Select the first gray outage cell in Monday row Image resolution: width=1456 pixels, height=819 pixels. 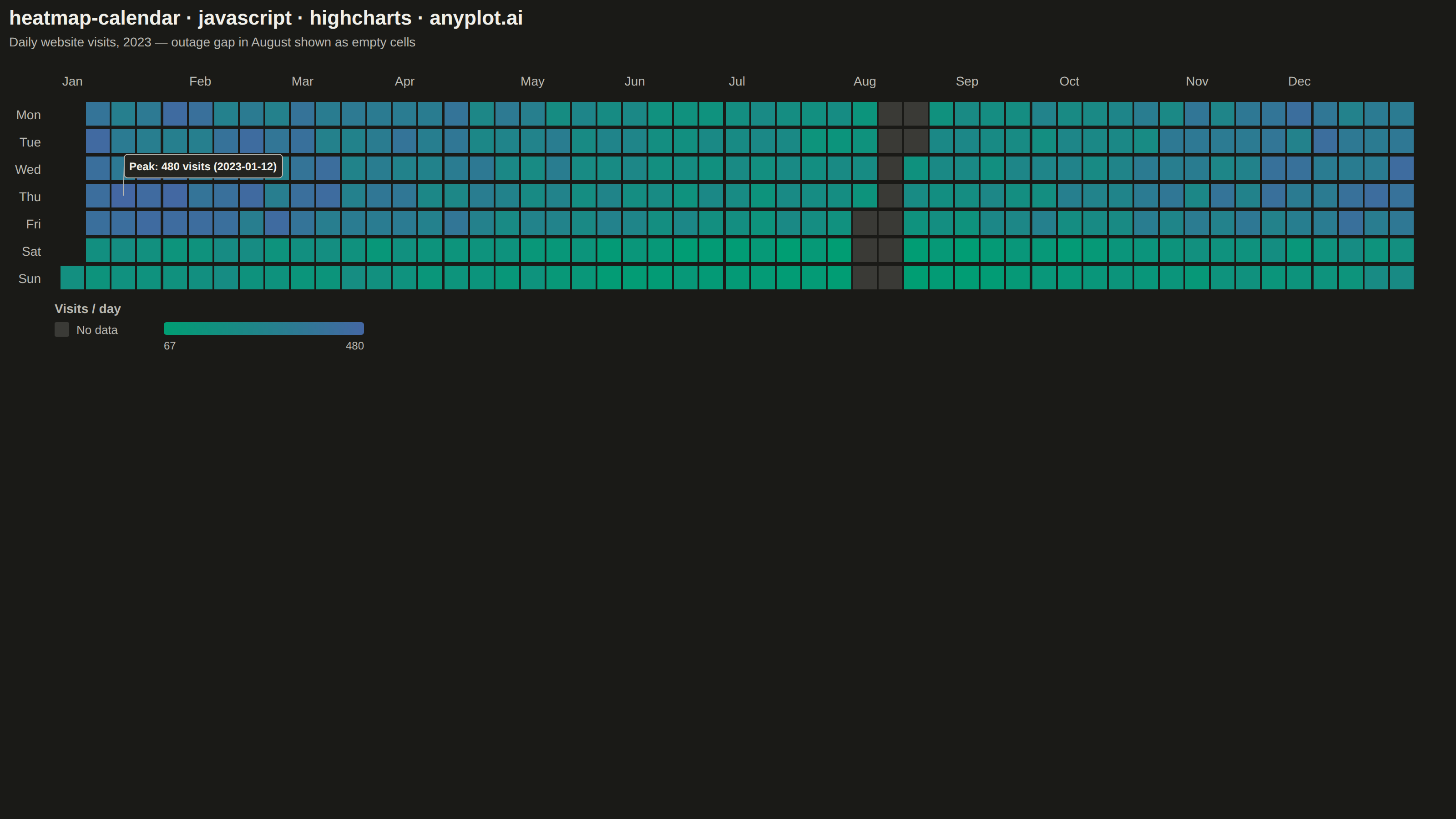tap(890, 114)
